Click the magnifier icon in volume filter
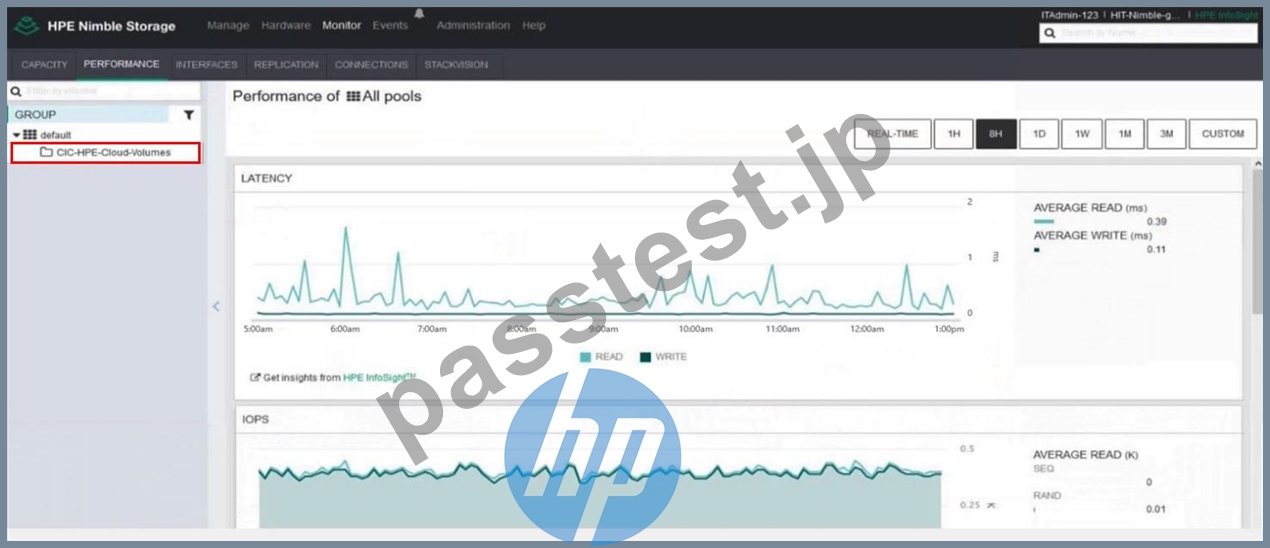 [x=17, y=91]
